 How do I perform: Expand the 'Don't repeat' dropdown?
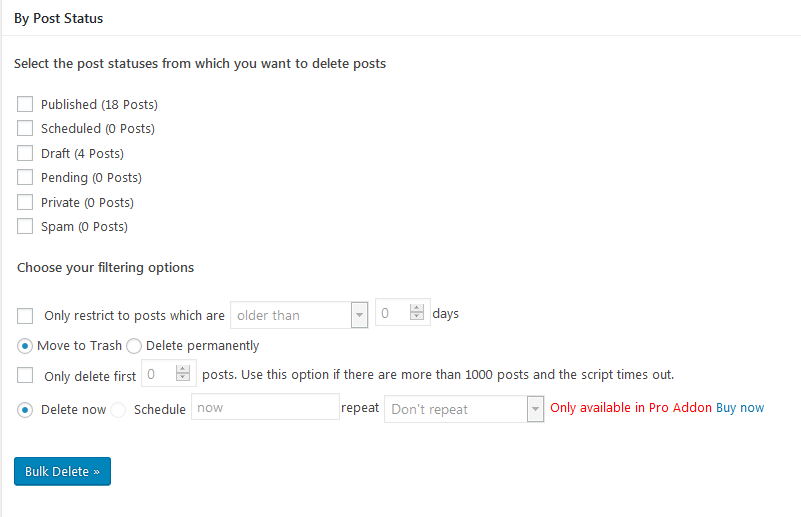point(464,409)
